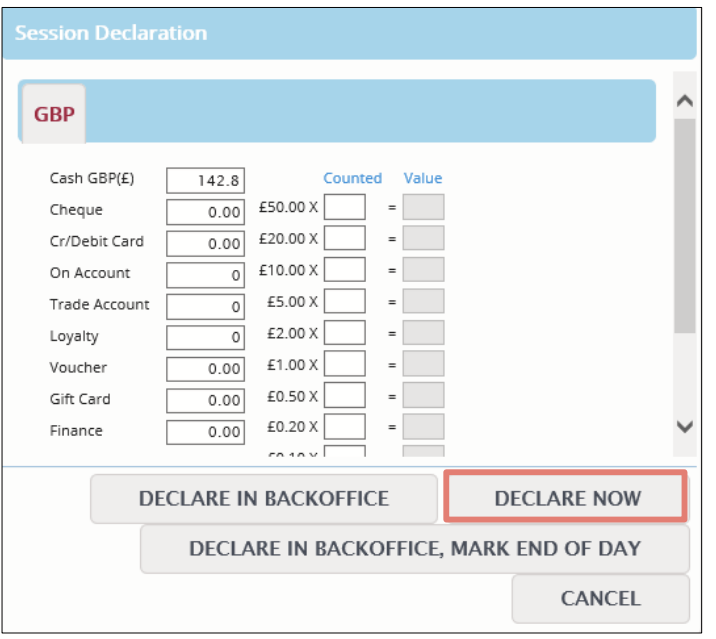716x639 pixels.
Task: Select the Cheque amount field
Action: [205, 212]
